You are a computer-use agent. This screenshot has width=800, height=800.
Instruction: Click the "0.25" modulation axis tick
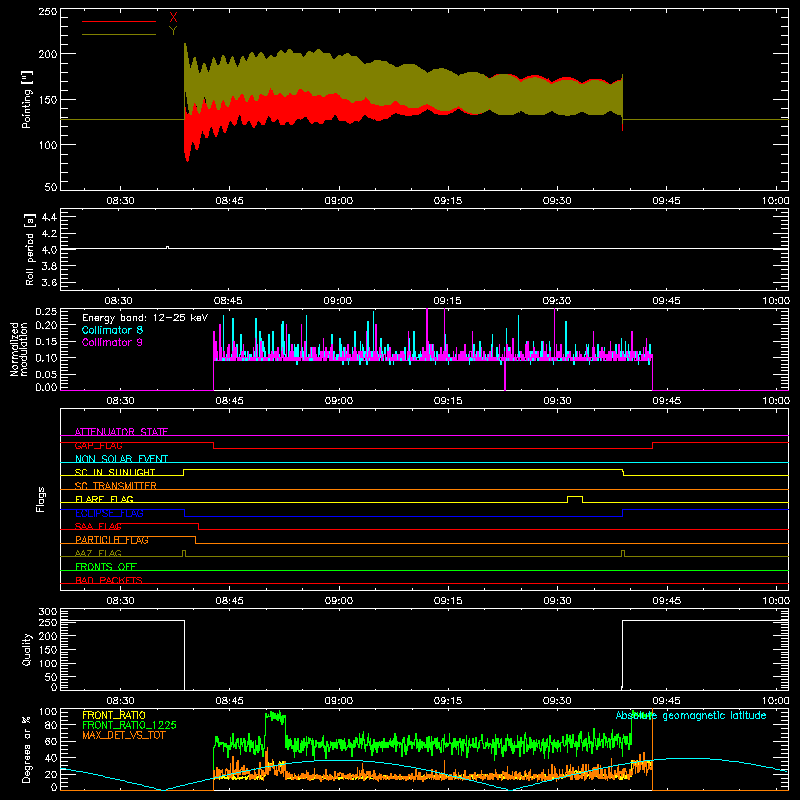[46, 312]
